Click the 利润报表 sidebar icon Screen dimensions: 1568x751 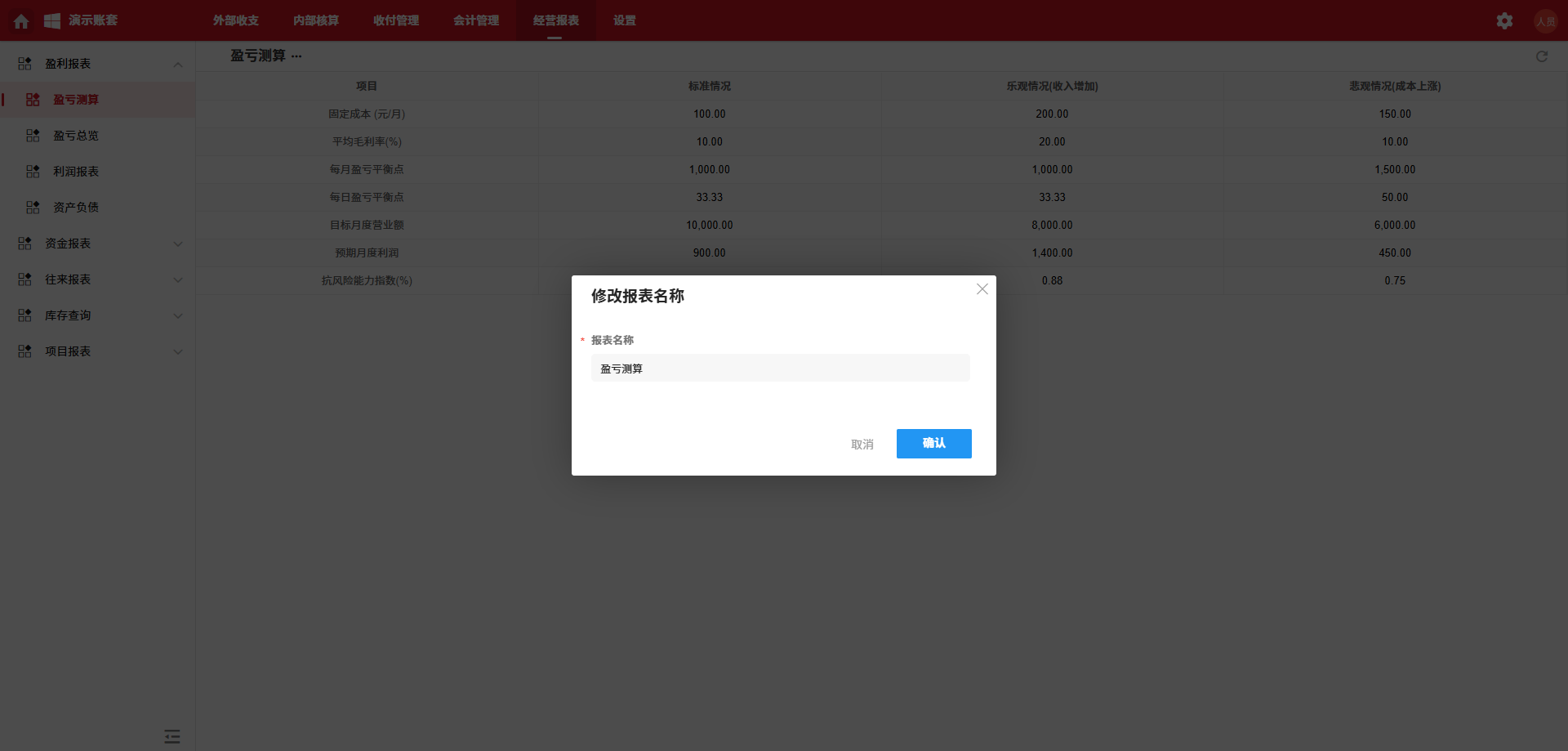[33, 172]
